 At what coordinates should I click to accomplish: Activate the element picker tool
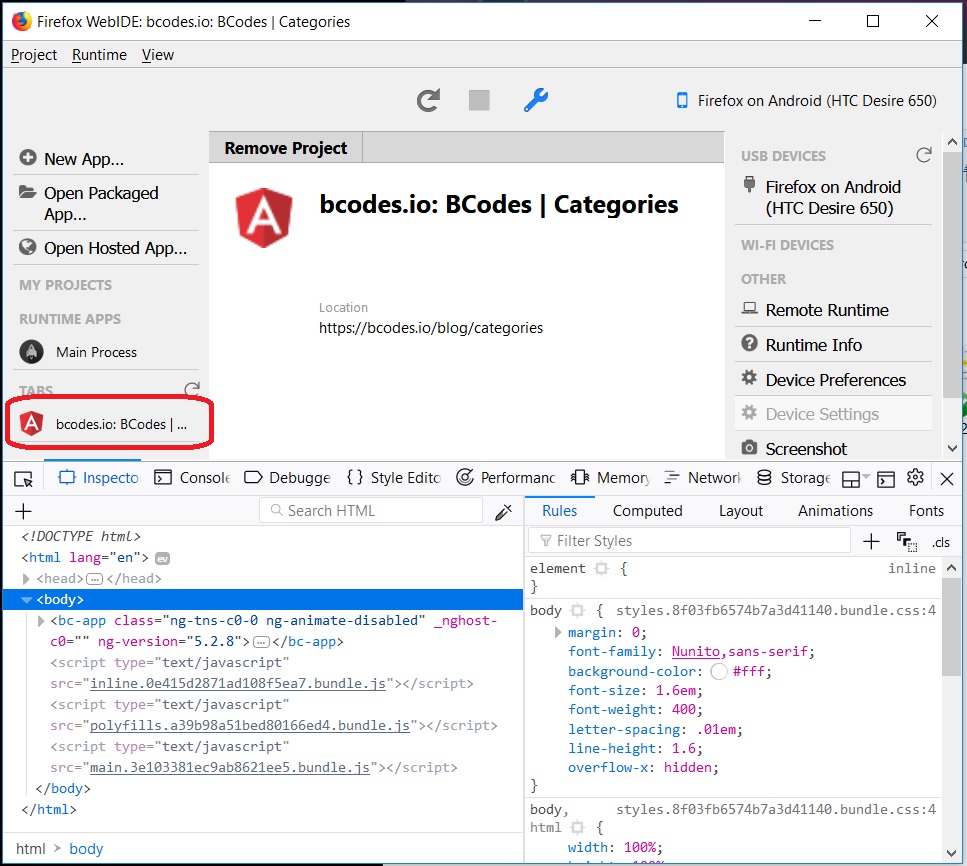pos(23,479)
